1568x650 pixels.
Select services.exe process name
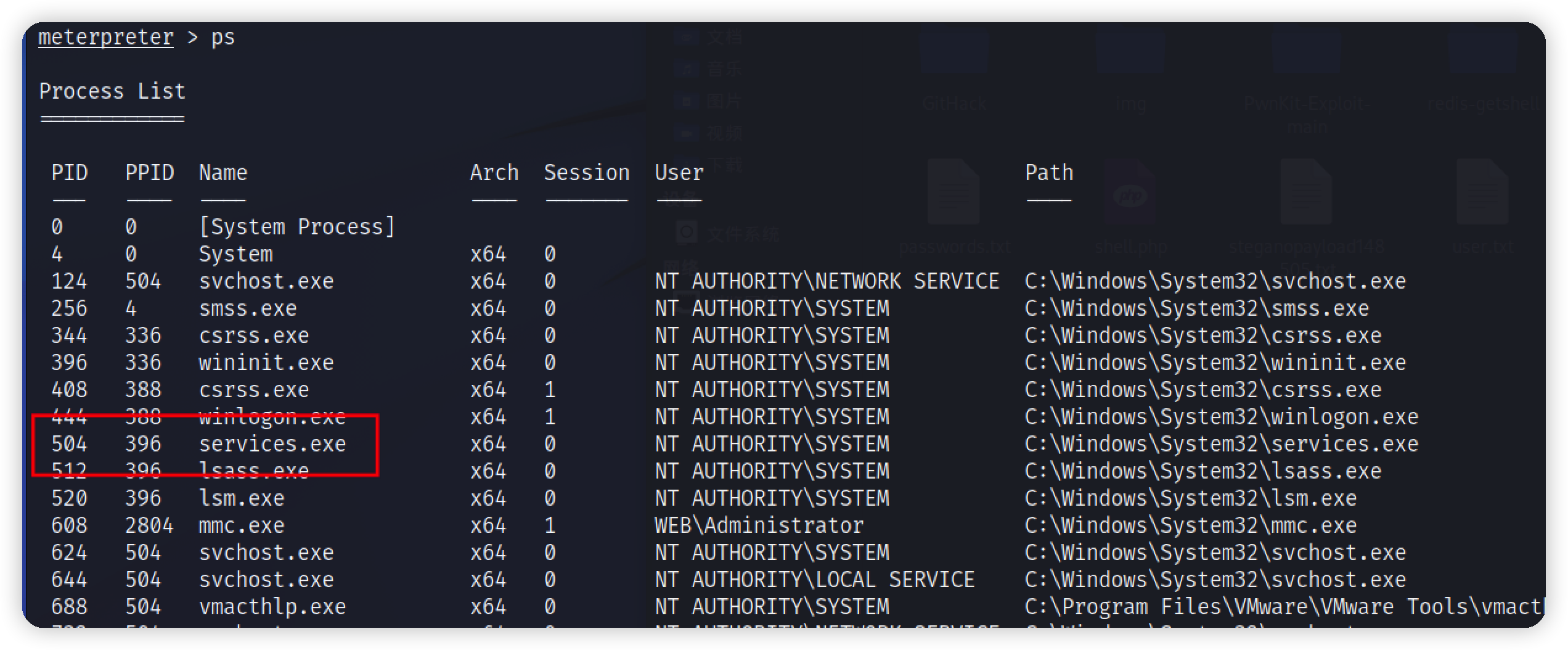pyautogui.click(x=272, y=444)
